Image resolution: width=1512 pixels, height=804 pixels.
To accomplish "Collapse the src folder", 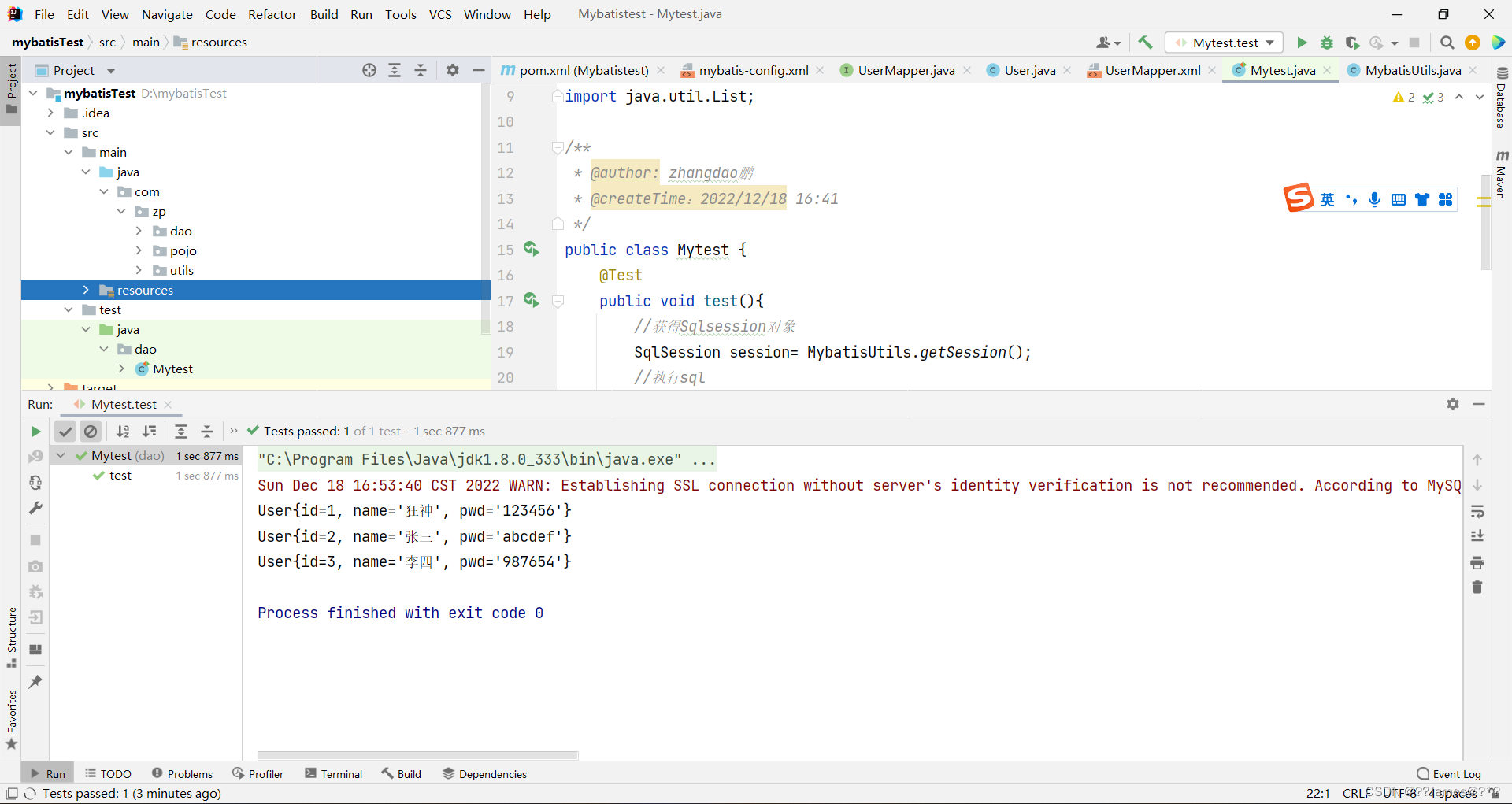I will point(50,132).
